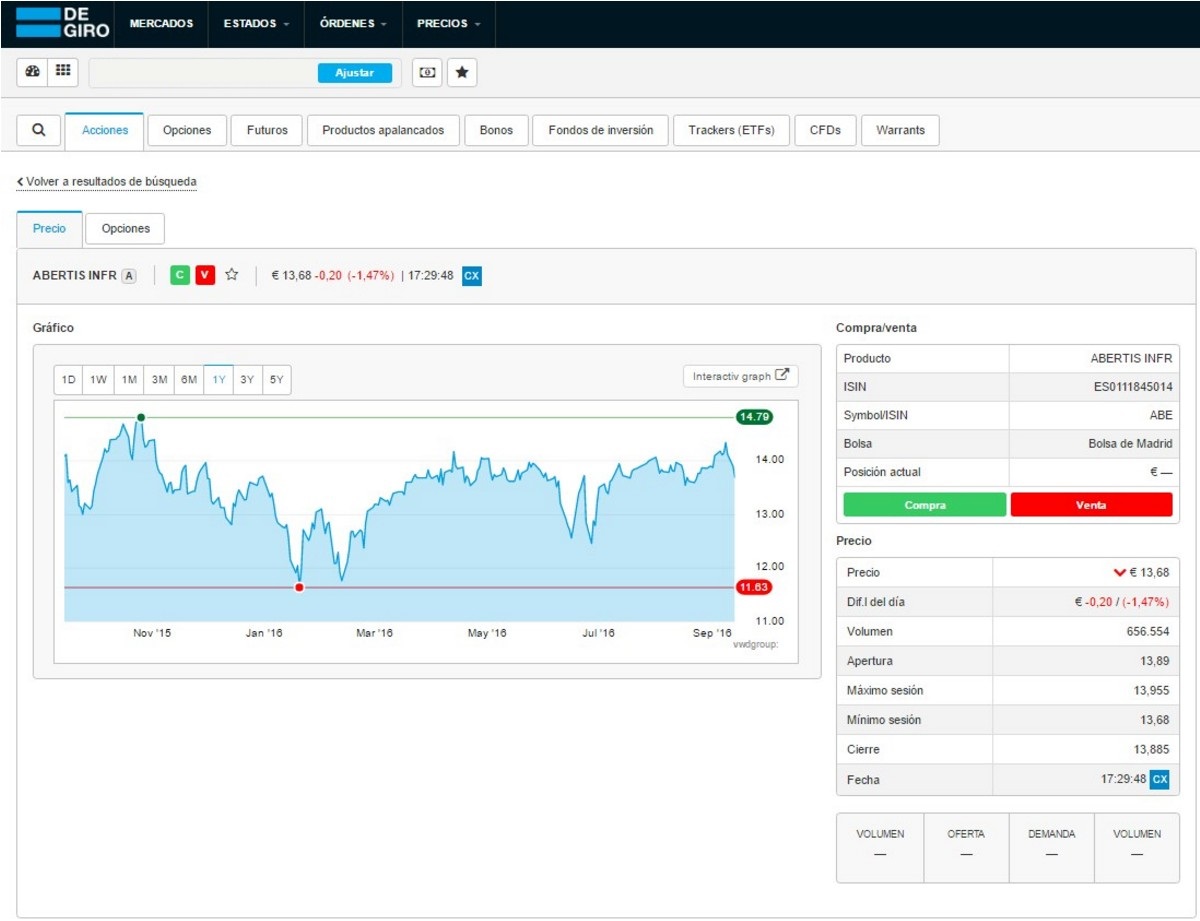This screenshot has width=1200, height=921.
Task: Set chart range to 3M
Action: tap(159, 380)
